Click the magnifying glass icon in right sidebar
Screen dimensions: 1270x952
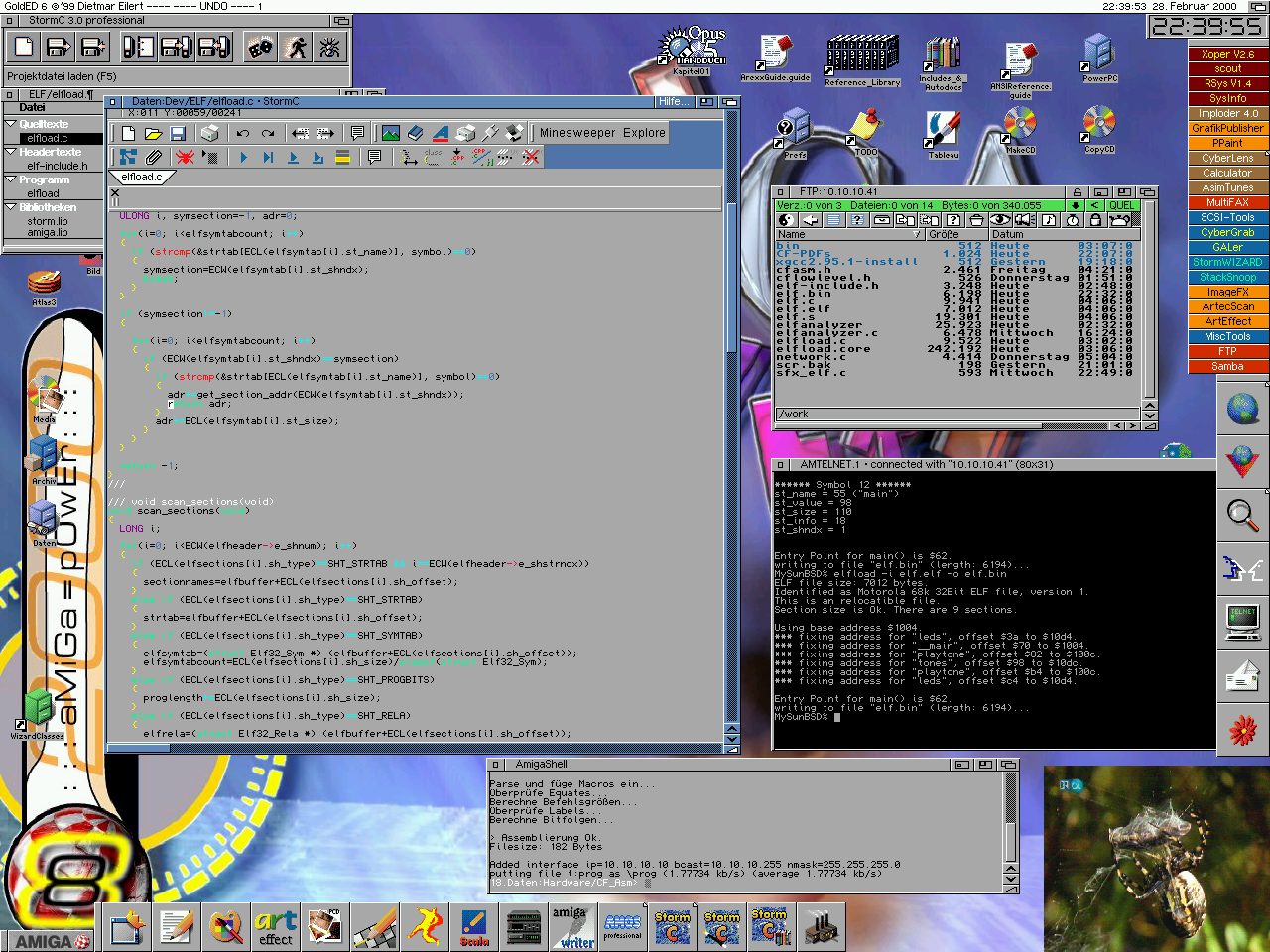[1242, 515]
